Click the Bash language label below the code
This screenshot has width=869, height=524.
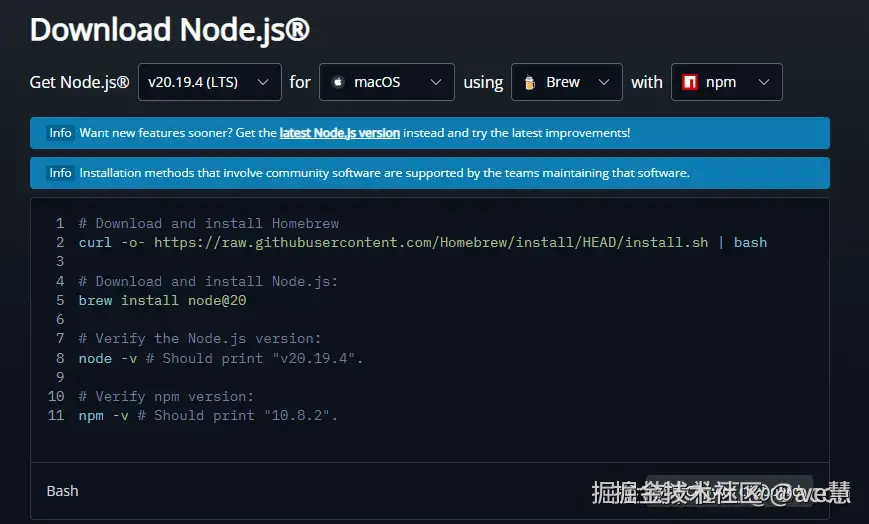(63, 491)
